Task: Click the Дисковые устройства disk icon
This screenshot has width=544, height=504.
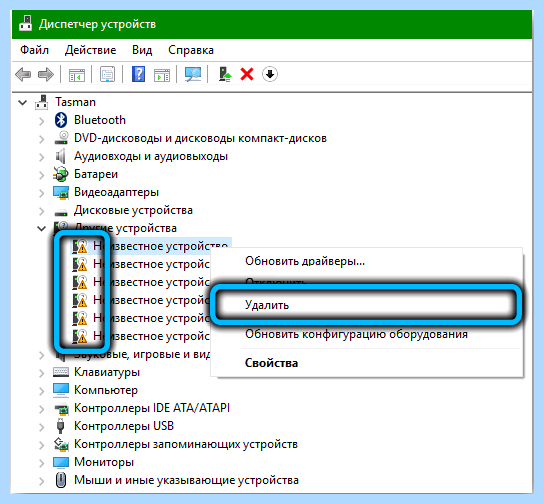Action: (61, 212)
